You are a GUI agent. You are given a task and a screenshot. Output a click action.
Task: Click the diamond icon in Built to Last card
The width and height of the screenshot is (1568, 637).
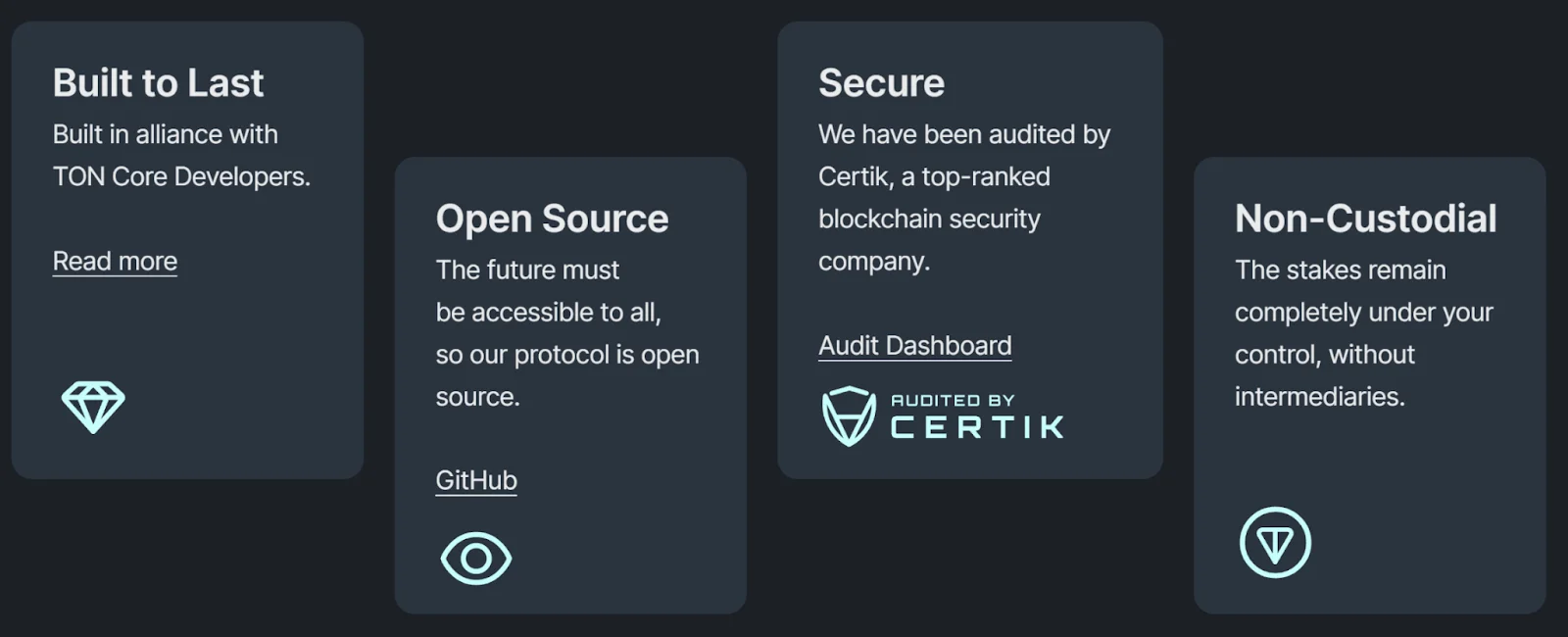93,407
